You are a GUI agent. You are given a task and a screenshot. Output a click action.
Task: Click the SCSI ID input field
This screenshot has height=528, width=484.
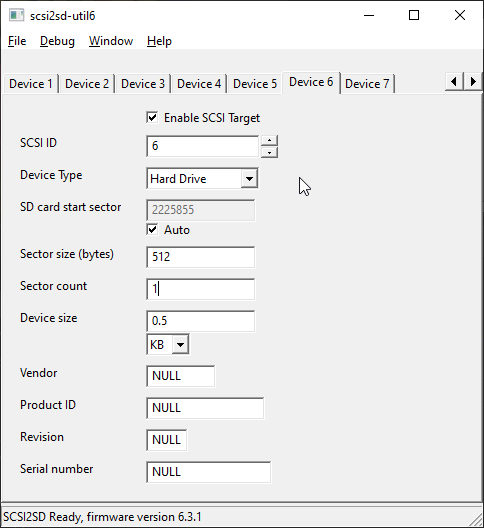click(203, 146)
